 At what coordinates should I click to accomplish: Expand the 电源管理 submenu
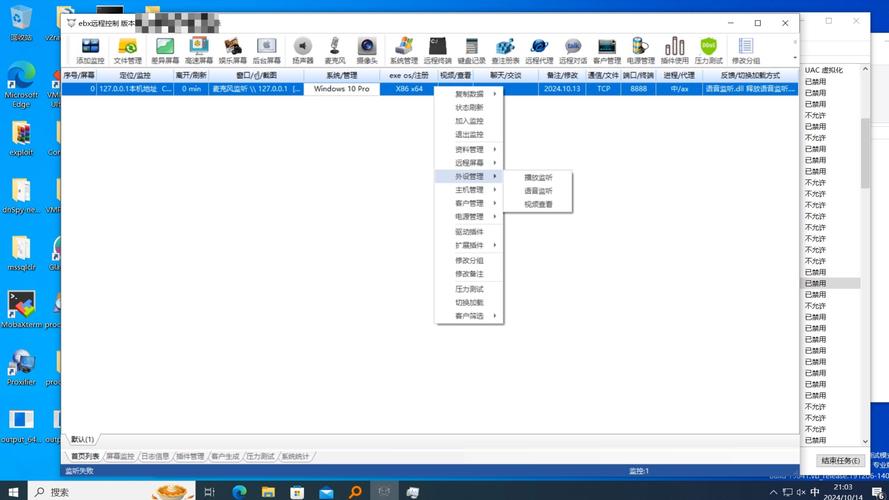(x=470, y=216)
